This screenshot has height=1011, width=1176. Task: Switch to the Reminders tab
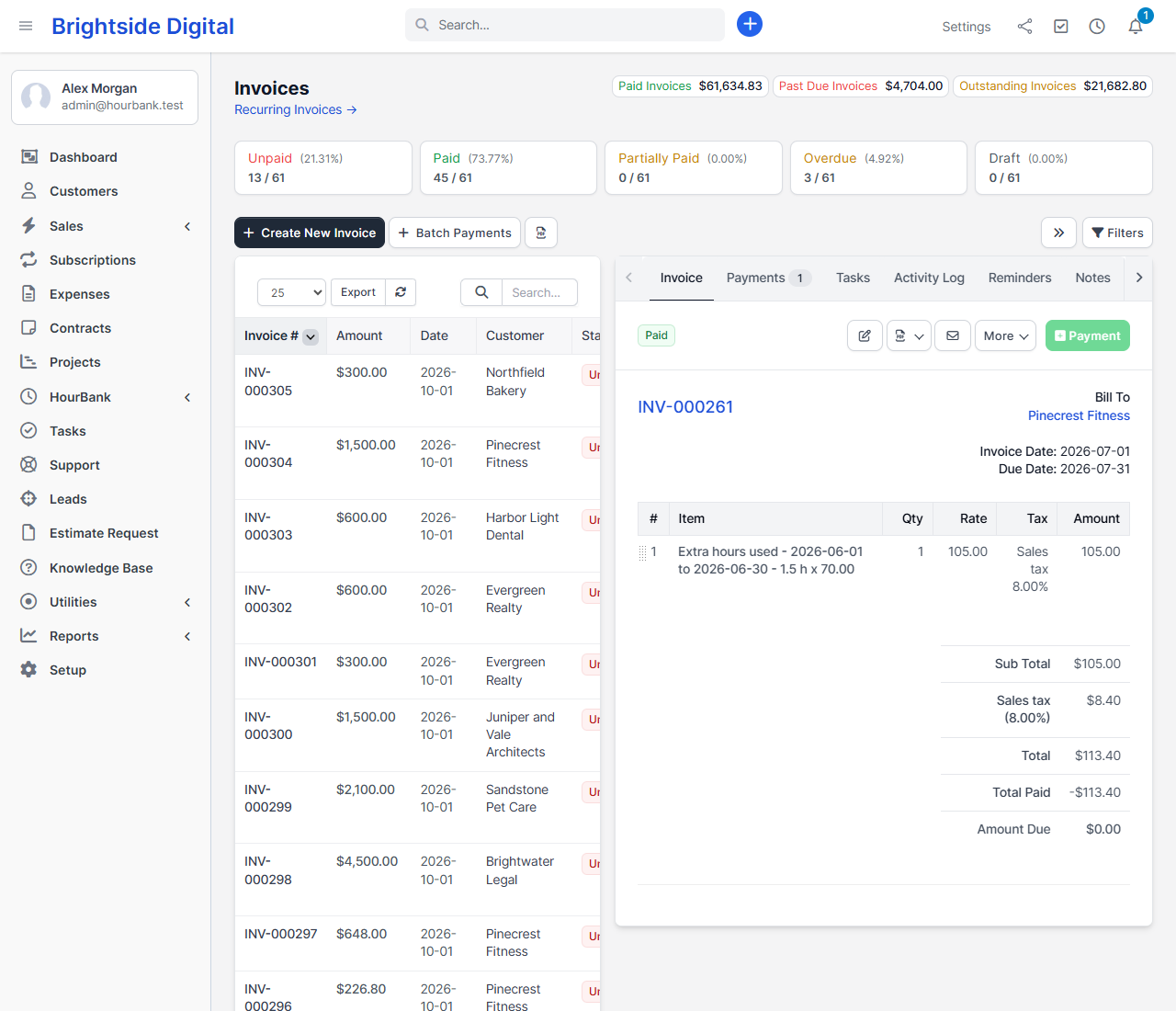(1020, 278)
